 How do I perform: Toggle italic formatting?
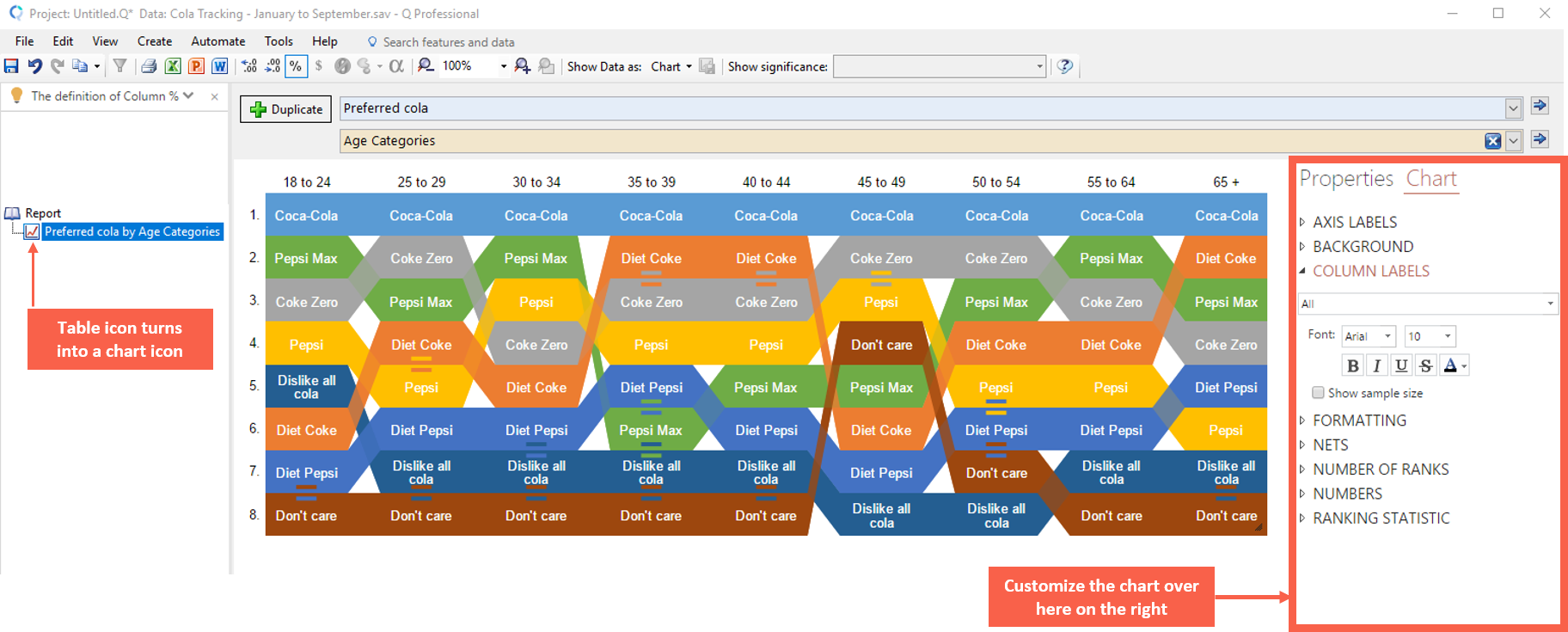1377,365
